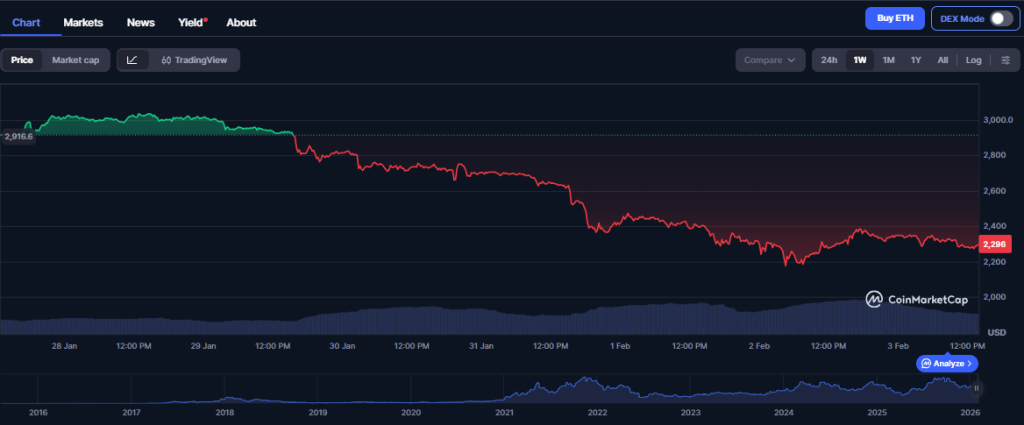The image size is (1024, 425).
Task: Click the 28 Jan date axis label
Action: click(x=65, y=345)
